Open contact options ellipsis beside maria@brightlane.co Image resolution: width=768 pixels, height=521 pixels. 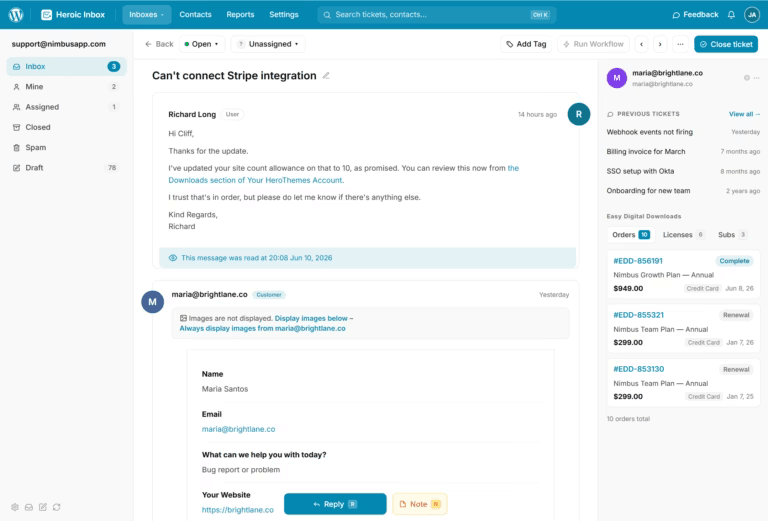coord(757,78)
